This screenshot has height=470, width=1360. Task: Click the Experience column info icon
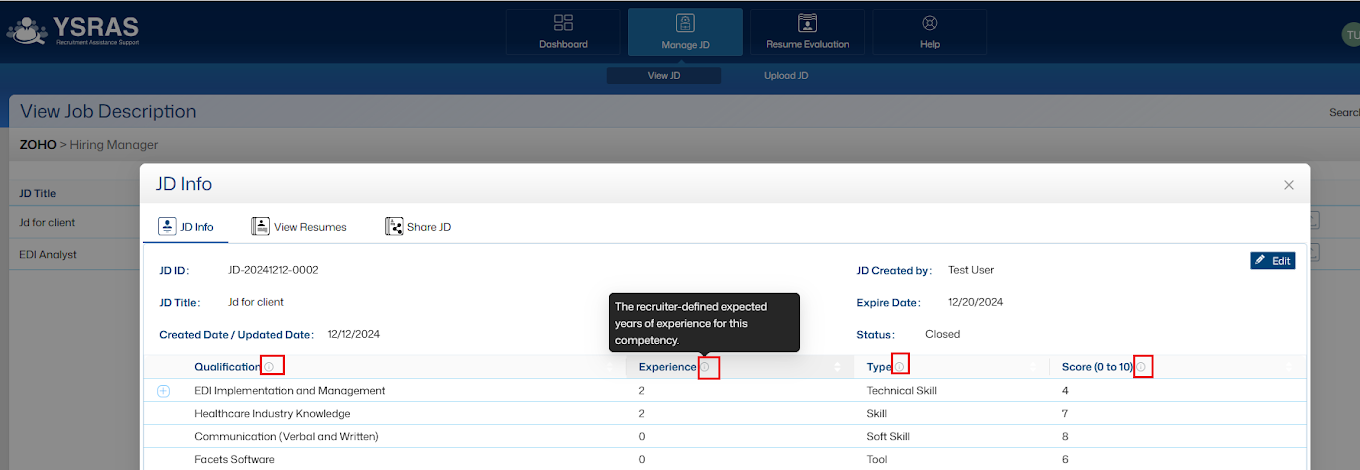705,367
